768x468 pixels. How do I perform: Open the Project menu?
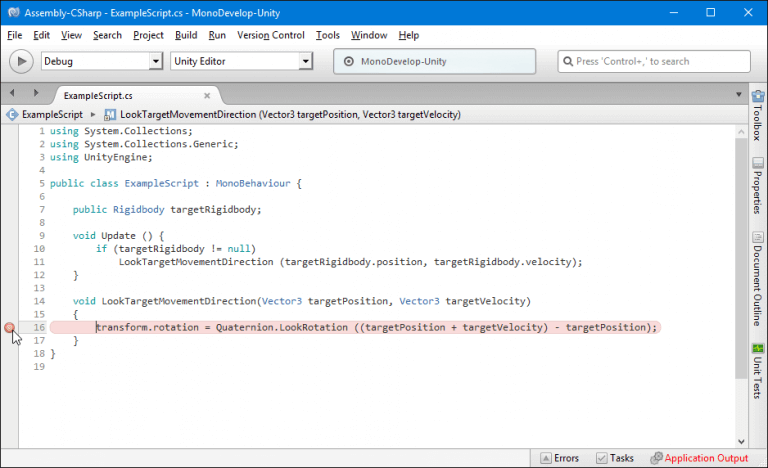[x=148, y=35]
